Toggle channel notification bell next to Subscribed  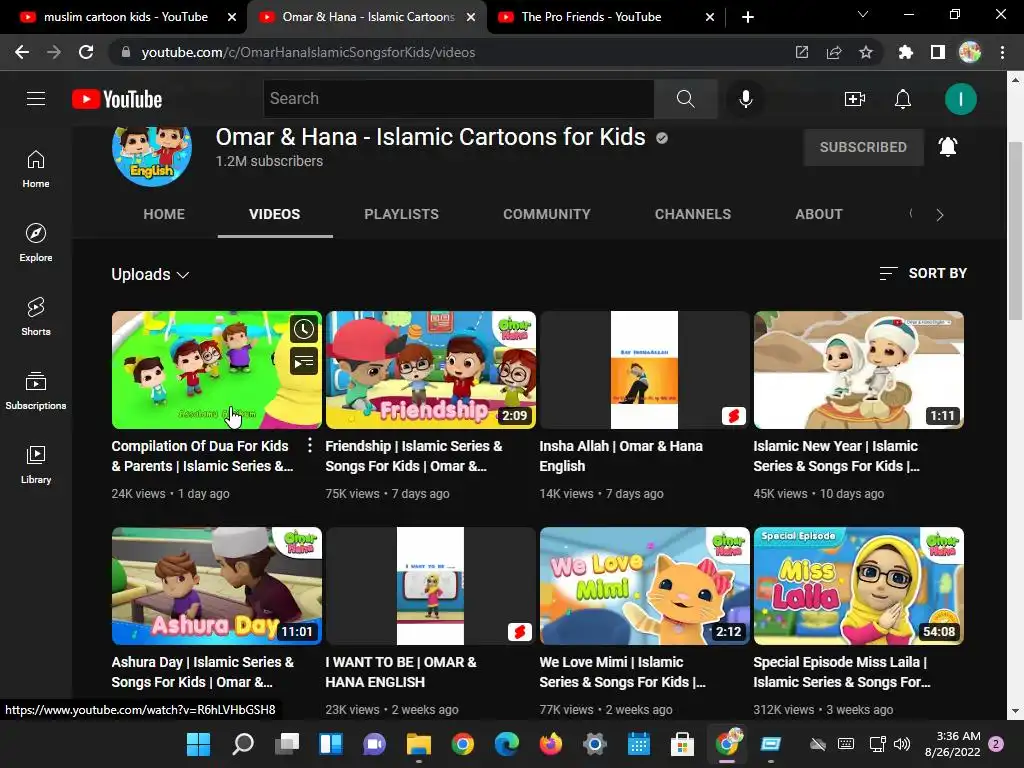pos(948,147)
